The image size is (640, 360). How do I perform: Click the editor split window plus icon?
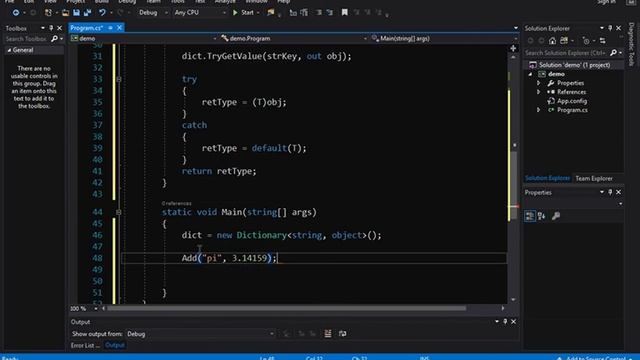513,49
